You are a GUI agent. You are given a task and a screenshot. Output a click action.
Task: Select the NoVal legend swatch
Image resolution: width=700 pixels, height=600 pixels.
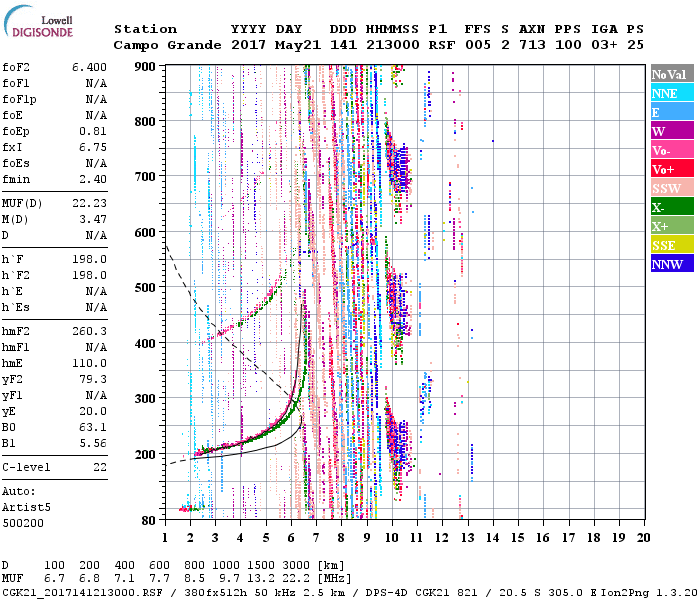672,74
